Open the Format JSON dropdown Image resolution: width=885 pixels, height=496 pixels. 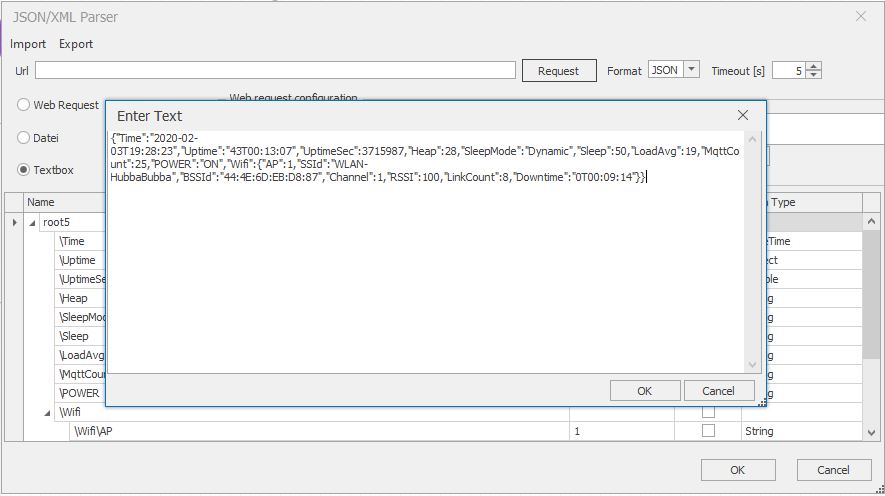(x=691, y=69)
